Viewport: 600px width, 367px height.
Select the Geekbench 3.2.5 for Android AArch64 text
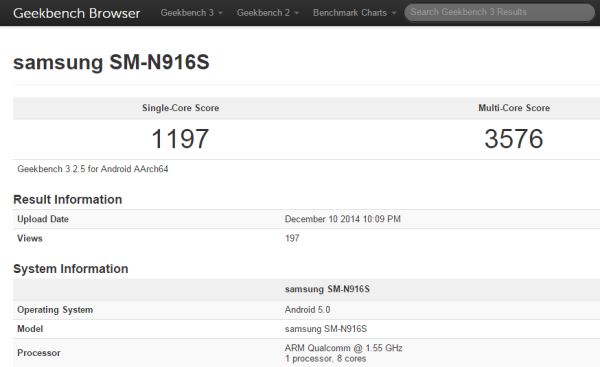pos(93,169)
